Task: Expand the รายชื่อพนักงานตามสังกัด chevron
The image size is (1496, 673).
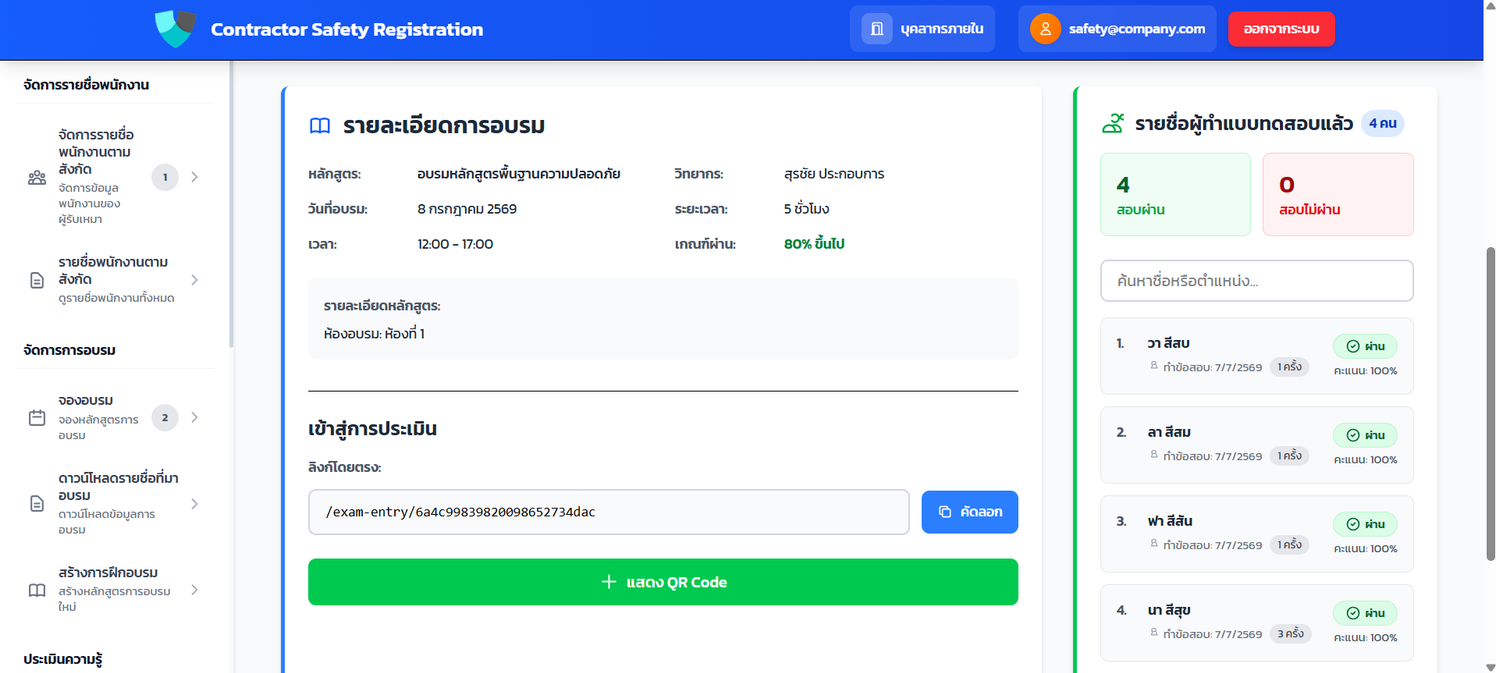Action: pos(194,280)
